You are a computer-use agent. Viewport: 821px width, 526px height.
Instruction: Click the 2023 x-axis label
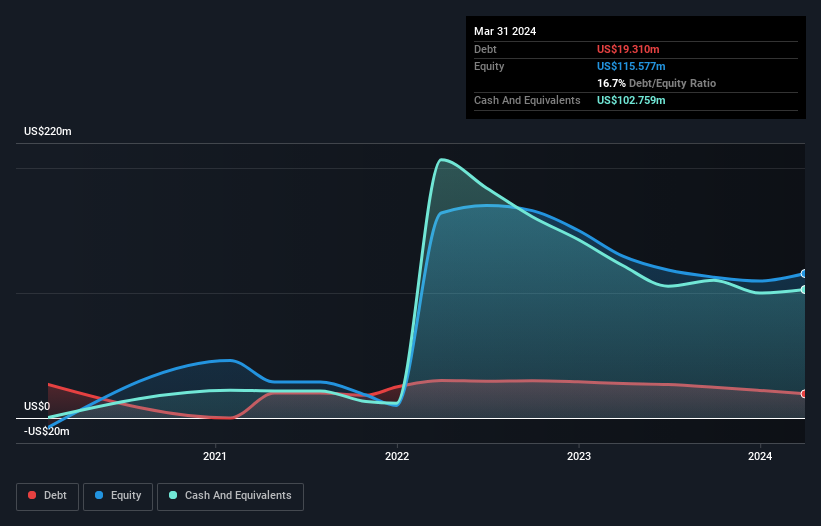point(579,456)
